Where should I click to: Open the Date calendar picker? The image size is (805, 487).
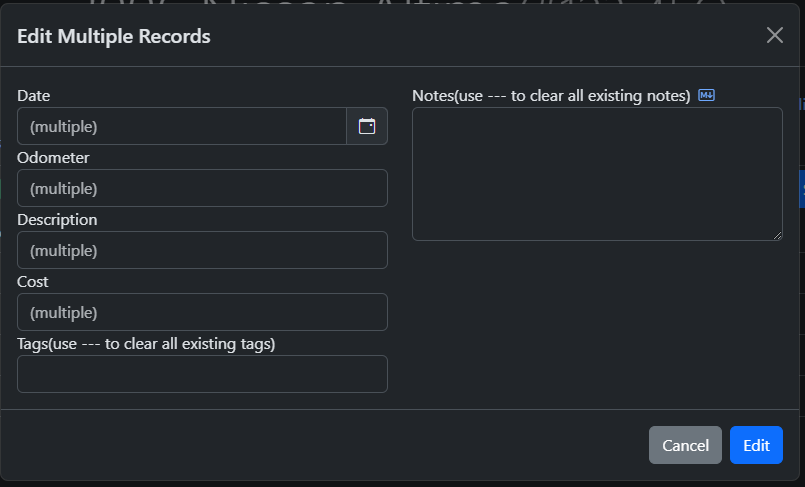[367, 126]
